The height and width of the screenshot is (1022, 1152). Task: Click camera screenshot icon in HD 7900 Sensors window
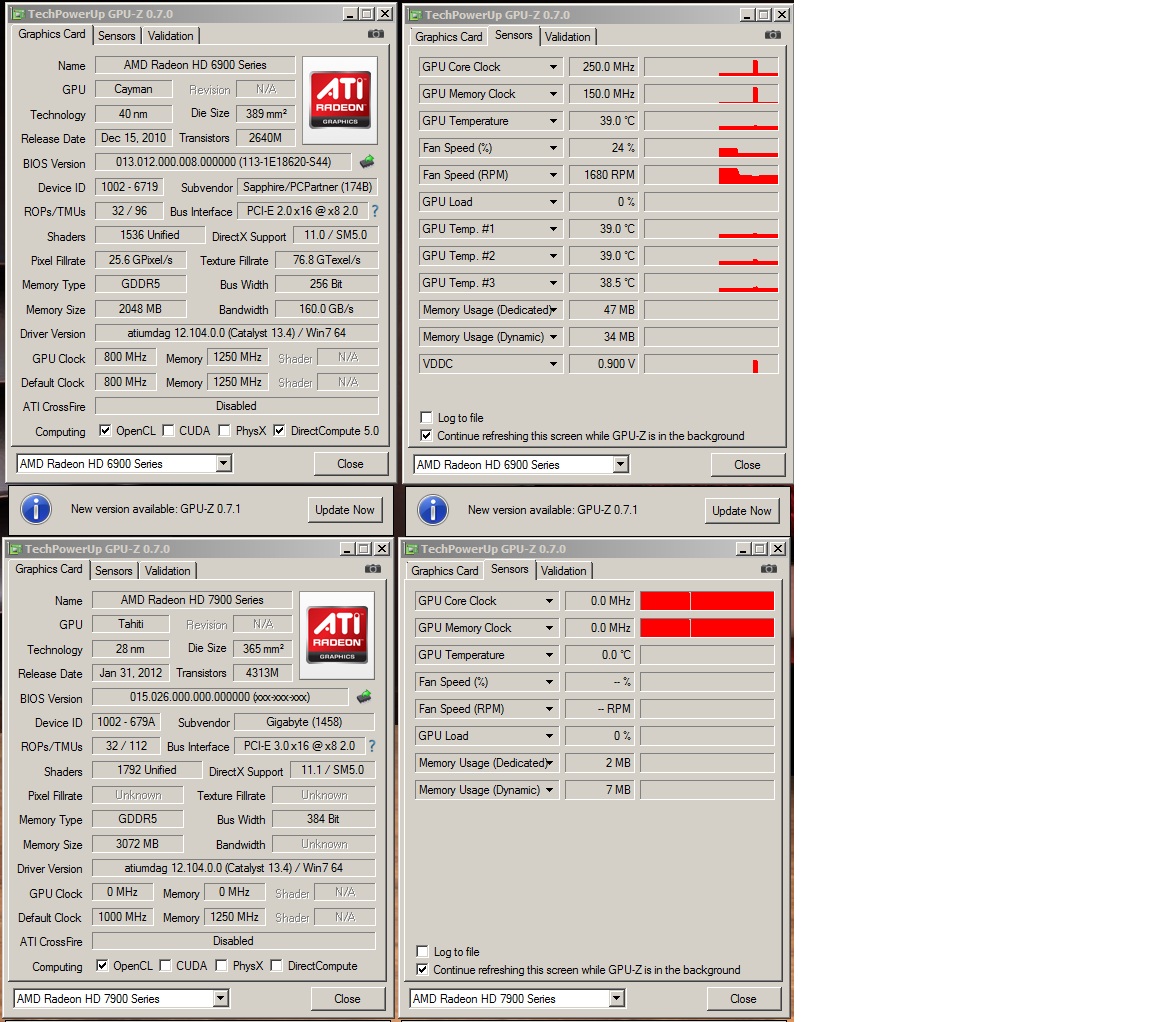(x=768, y=569)
